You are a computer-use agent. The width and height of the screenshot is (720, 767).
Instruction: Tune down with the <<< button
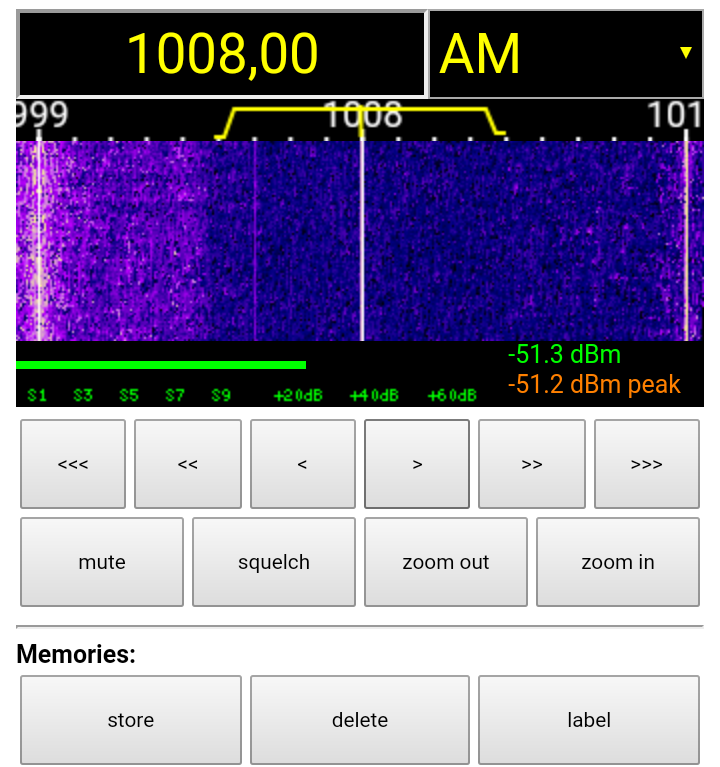point(73,464)
